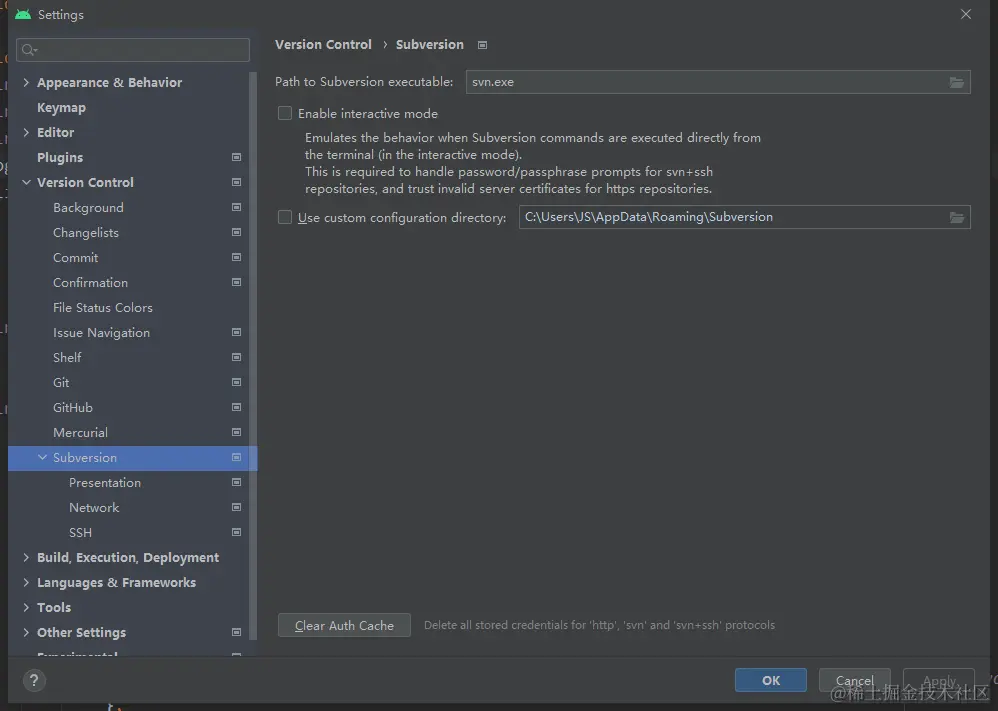Open the Mercurial settings page
The image size is (998, 711).
coord(80,432)
